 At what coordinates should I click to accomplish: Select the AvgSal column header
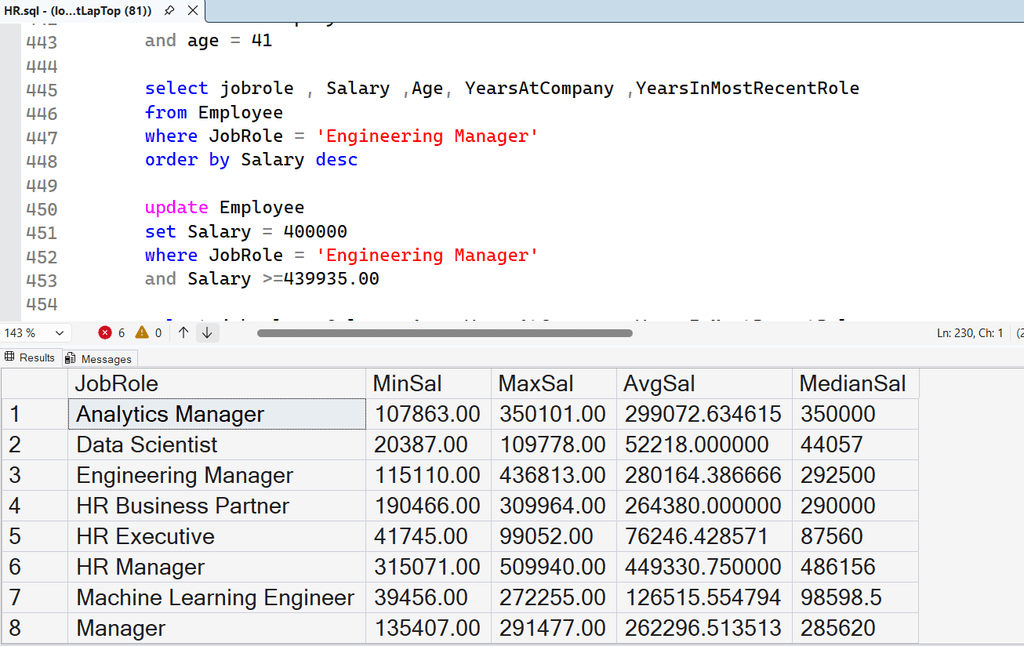coord(703,384)
